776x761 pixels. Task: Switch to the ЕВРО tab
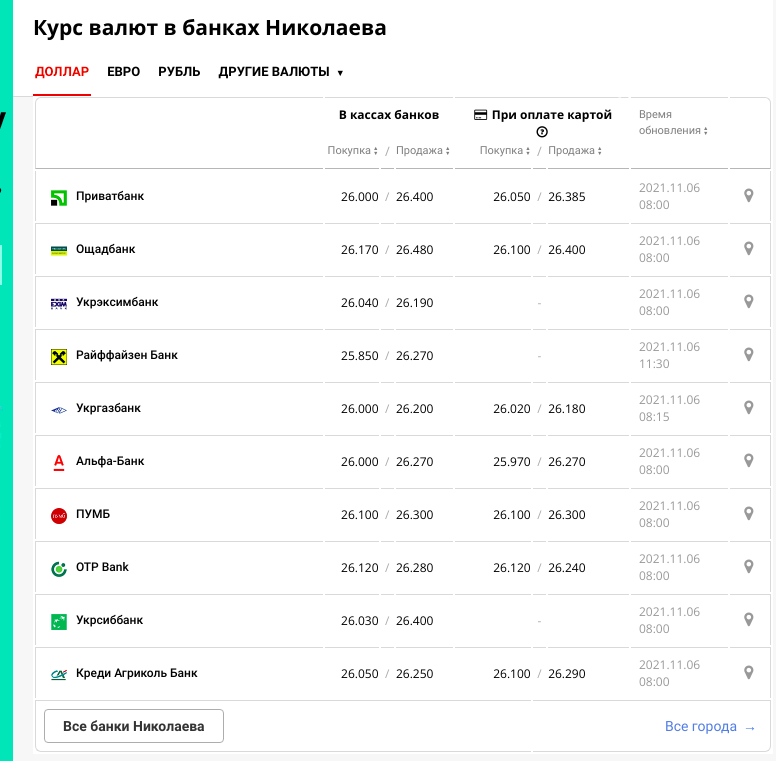124,72
